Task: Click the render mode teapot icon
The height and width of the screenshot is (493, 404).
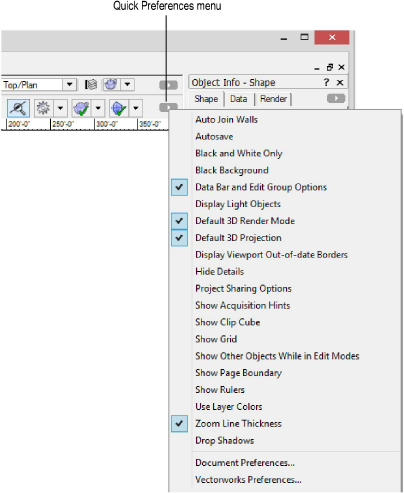Action: coord(111,85)
